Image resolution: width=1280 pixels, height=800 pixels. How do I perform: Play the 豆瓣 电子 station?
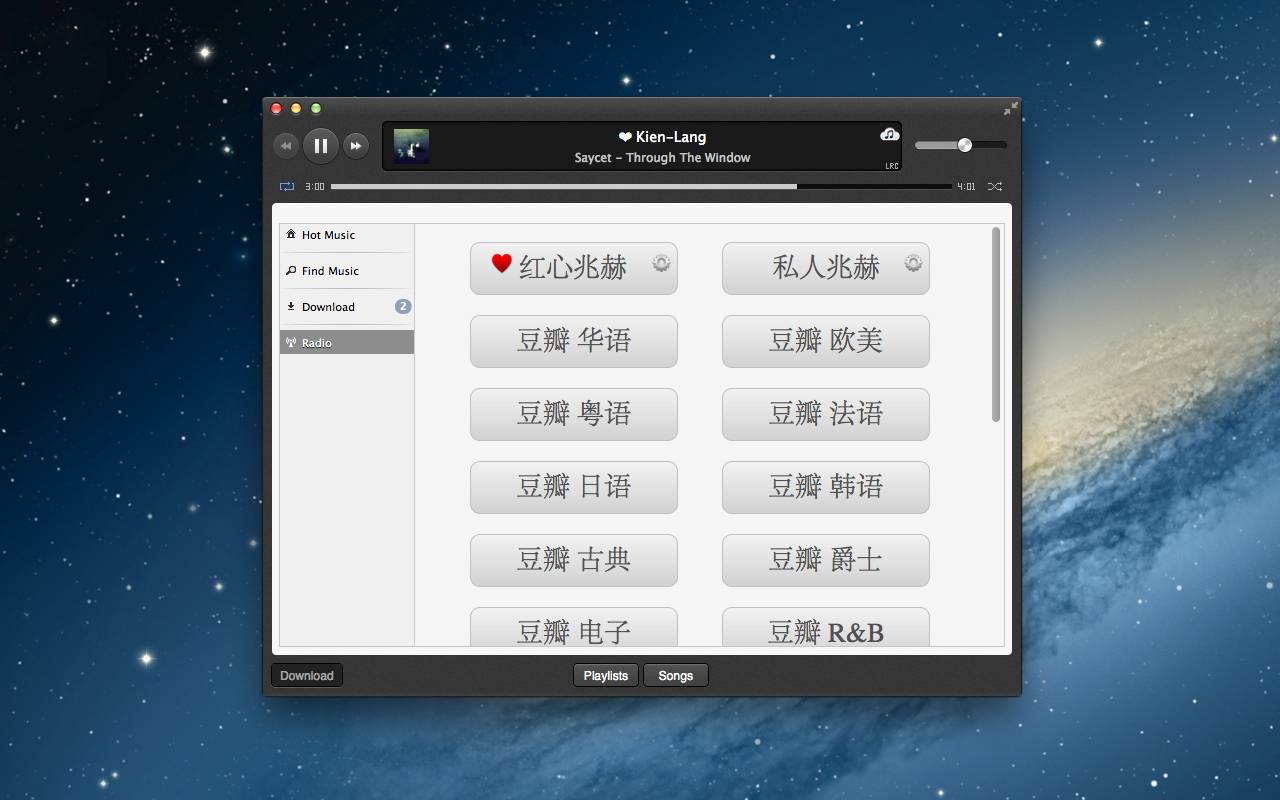click(574, 627)
